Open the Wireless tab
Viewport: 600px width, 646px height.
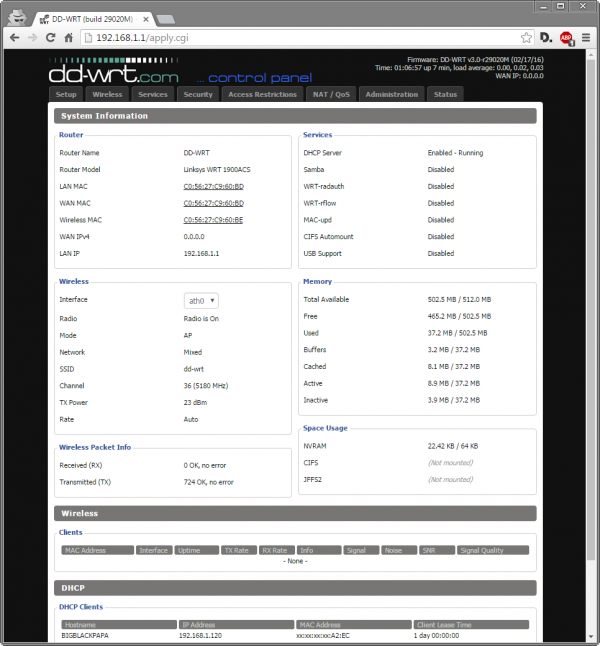107,94
